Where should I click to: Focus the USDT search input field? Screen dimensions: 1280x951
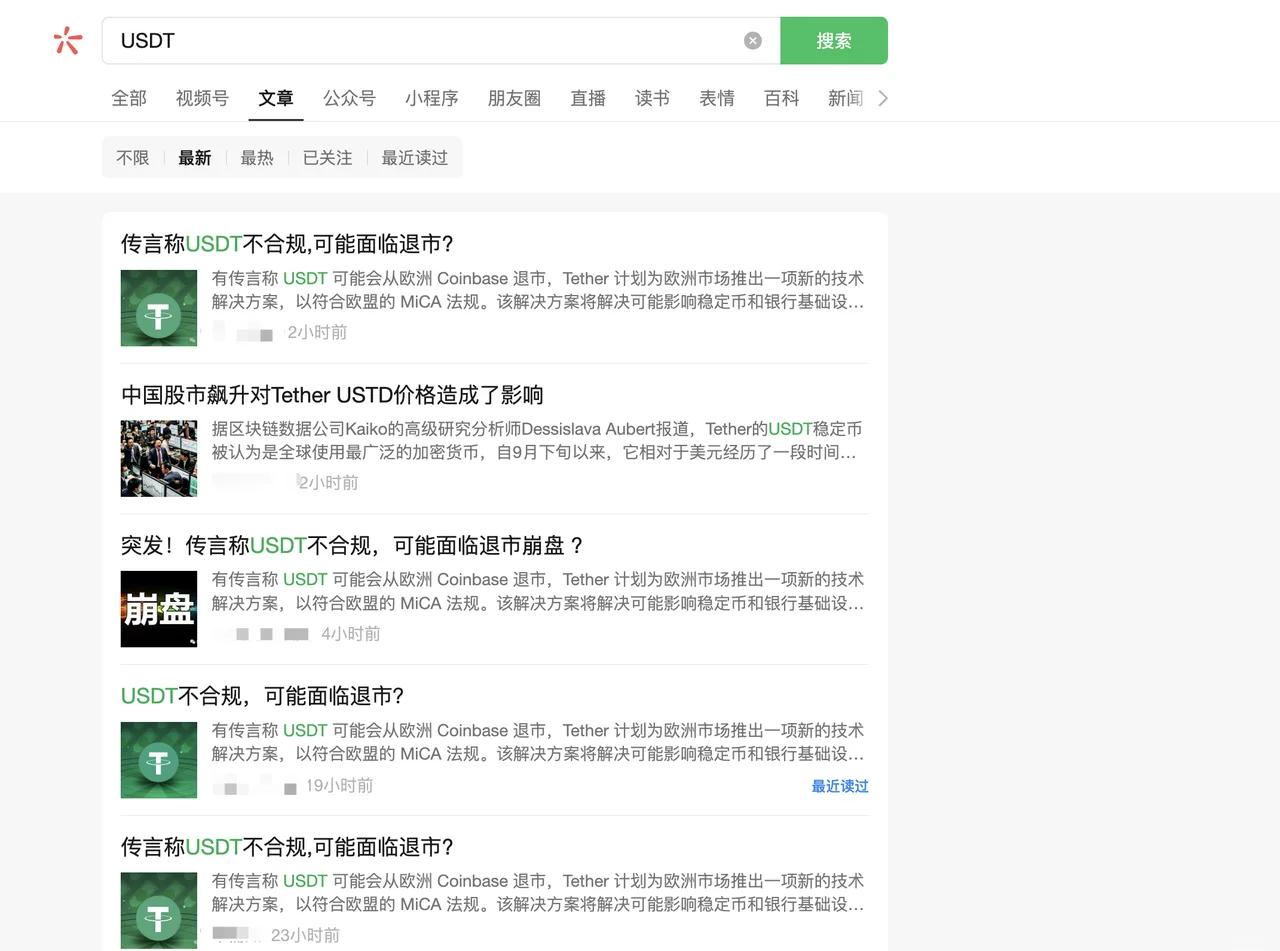coord(441,40)
